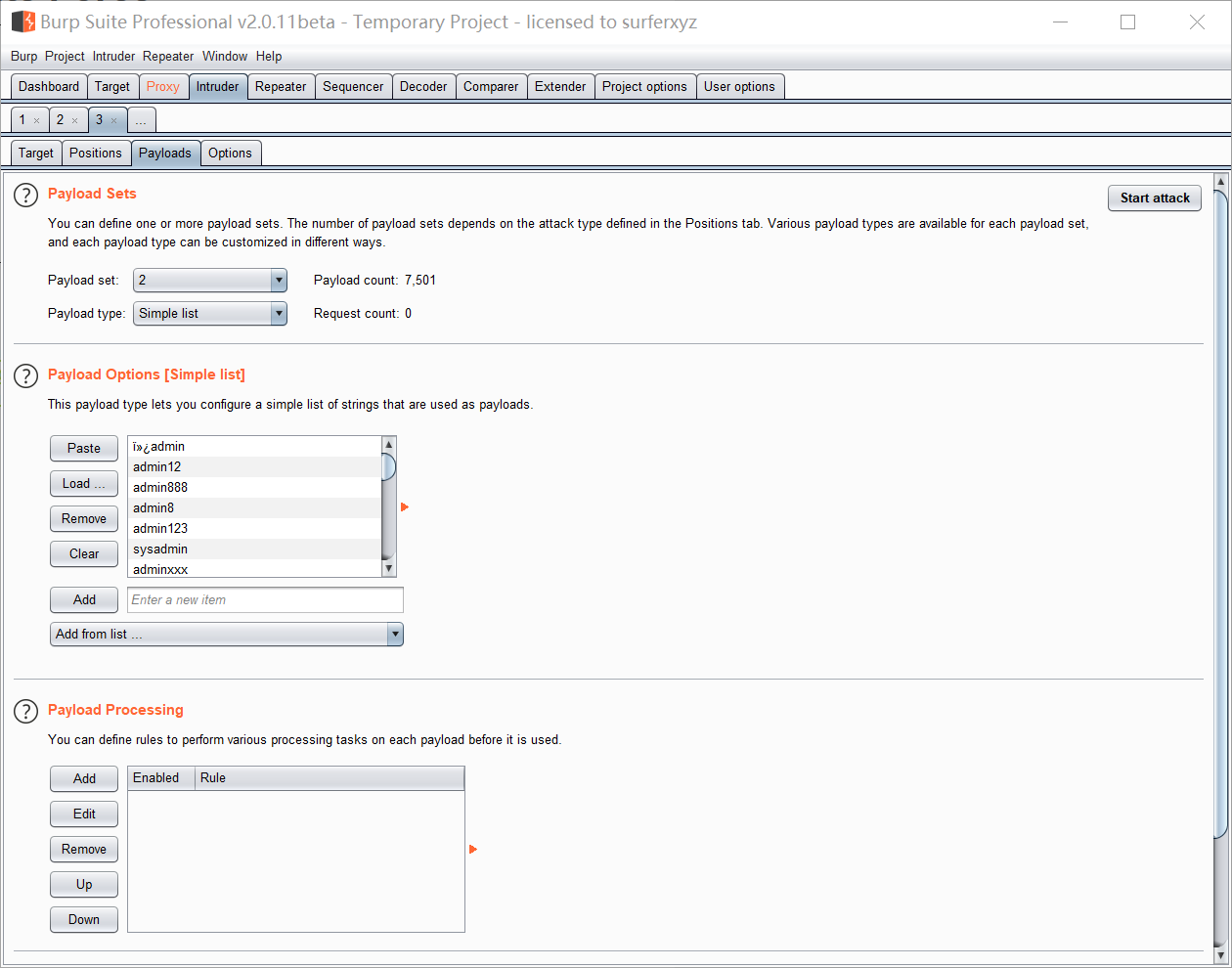Viewport: 1232px width, 968px height.
Task: Click the Paste button
Action: coord(84,449)
